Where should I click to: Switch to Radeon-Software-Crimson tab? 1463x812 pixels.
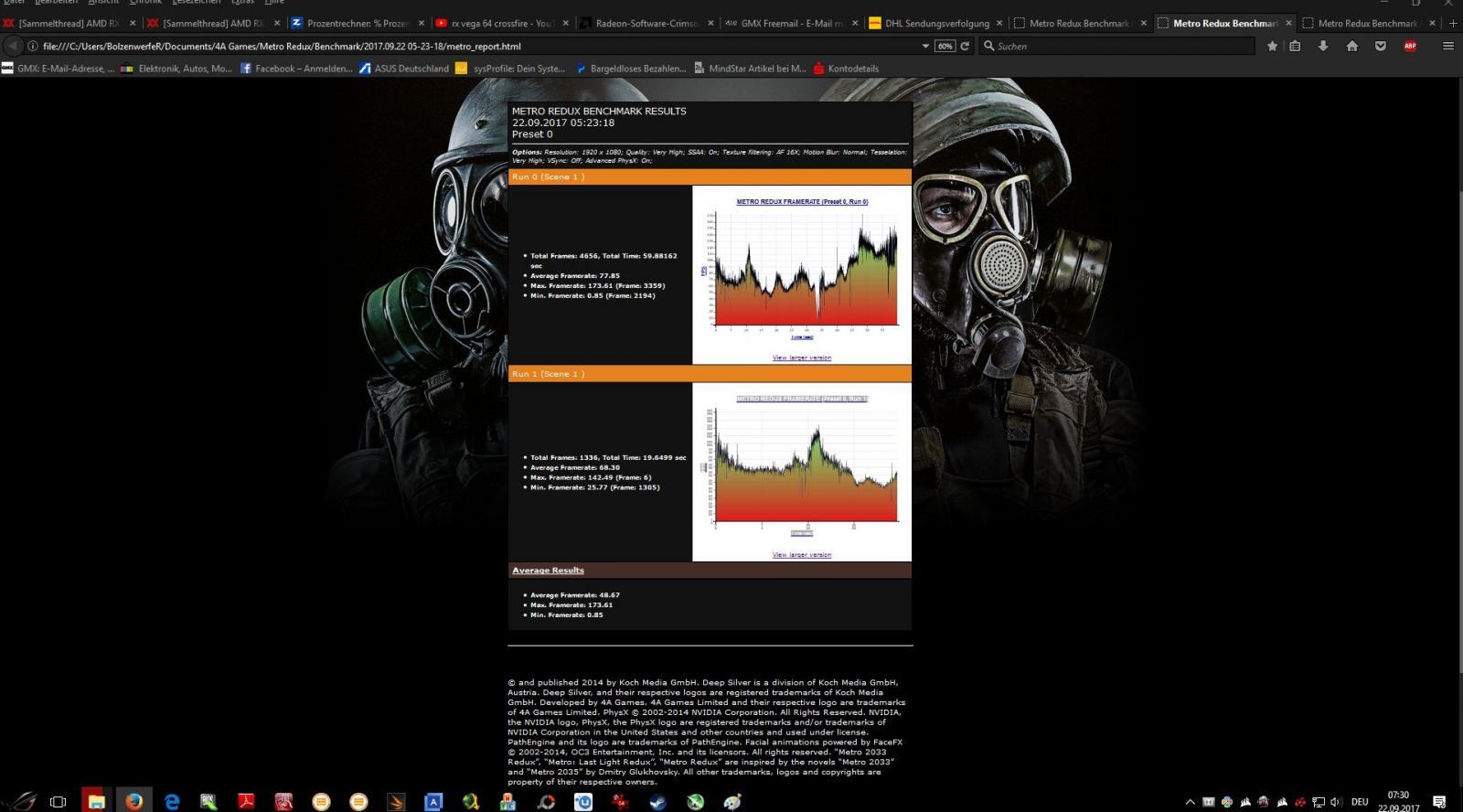coord(646,23)
